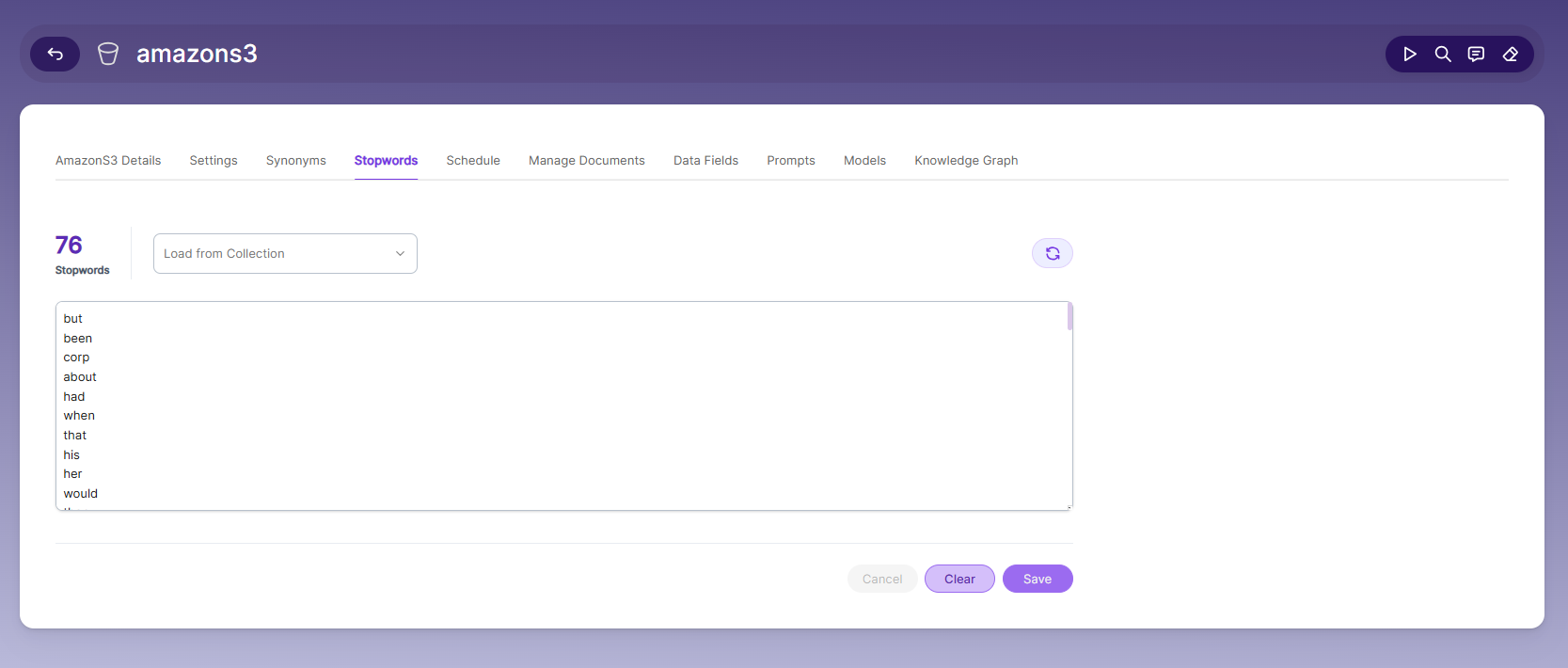Open search with the magnifier icon
The width and height of the screenshot is (1568, 668).
(1443, 54)
